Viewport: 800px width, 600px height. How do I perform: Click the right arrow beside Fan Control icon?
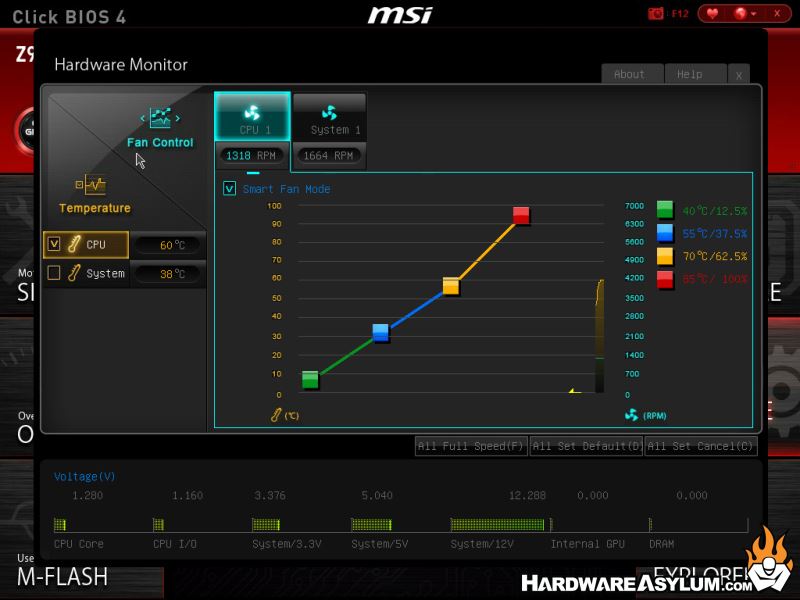coord(178,118)
